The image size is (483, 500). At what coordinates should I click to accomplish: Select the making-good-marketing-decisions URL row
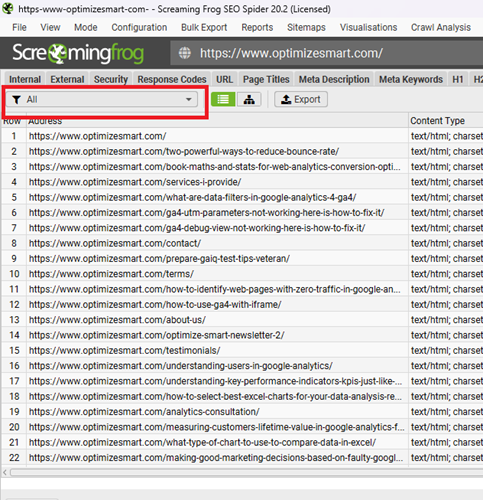coord(216,458)
